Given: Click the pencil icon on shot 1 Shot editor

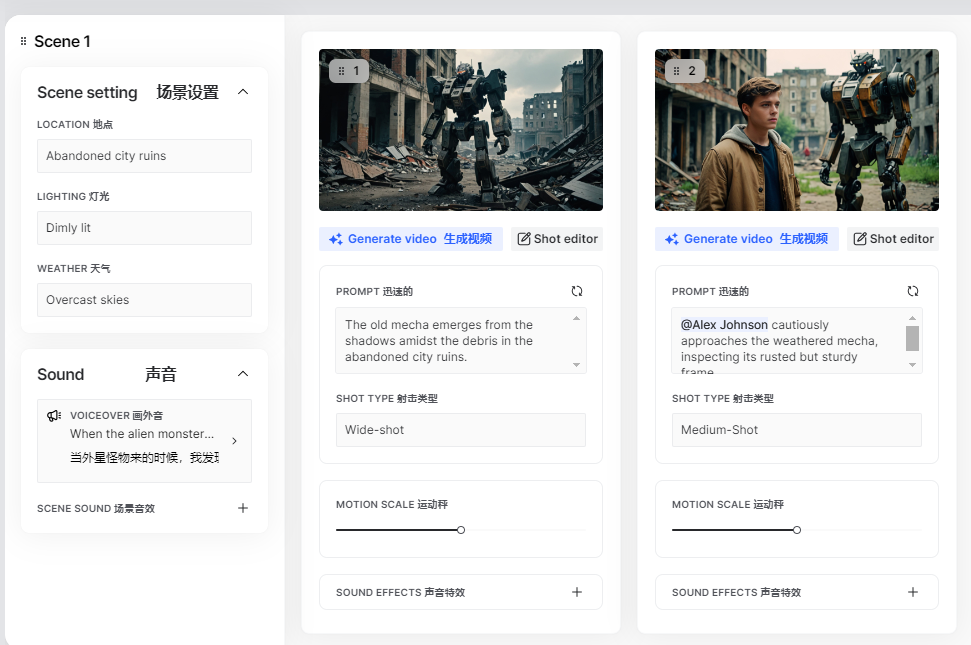Looking at the screenshot, I should (x=524, y=239).
